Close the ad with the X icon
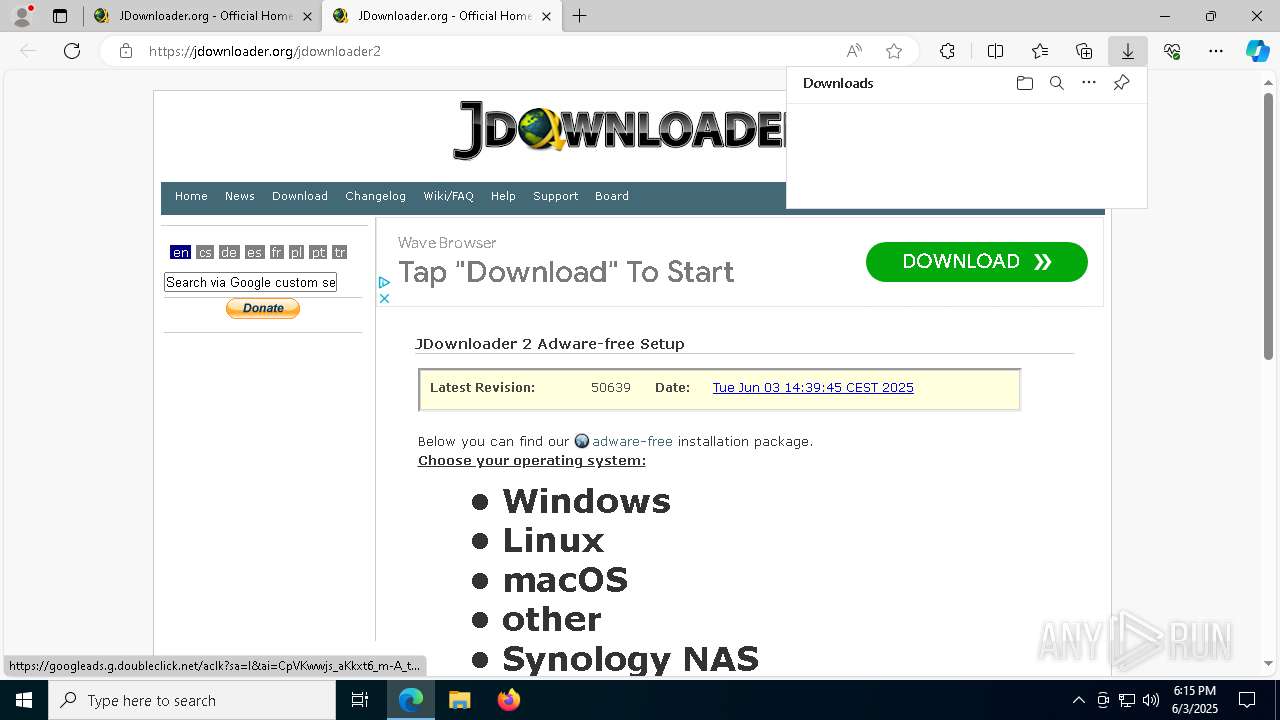The width and height of the screenshot is (1280, 720). tap(384, 298)
